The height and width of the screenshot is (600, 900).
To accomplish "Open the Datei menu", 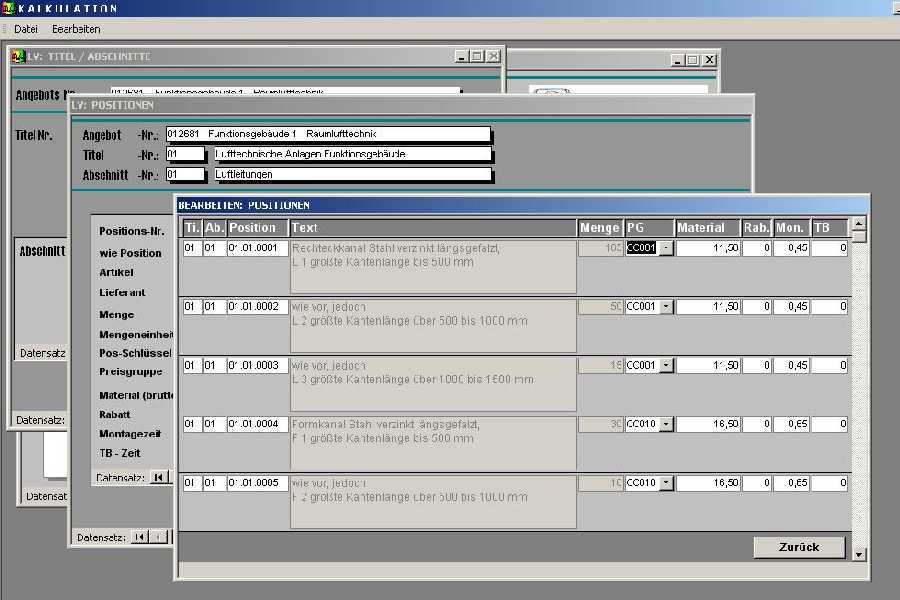I will [x=26, y=29].
